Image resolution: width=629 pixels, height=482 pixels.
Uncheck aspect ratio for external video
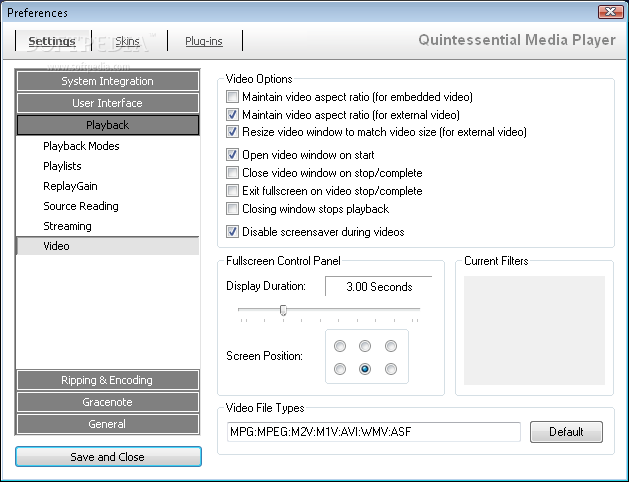(232, 115)
